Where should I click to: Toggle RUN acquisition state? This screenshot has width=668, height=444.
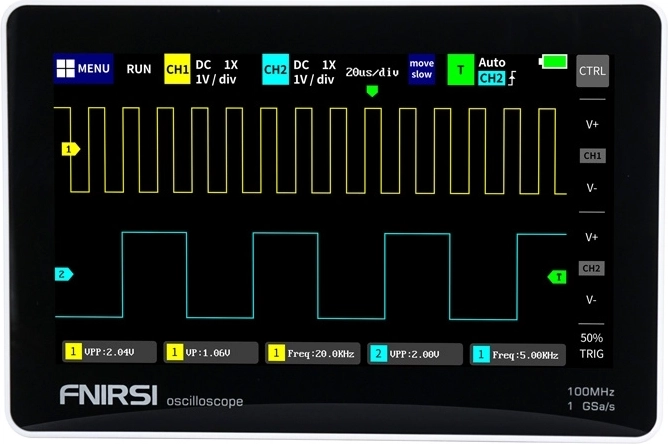pyautogui.click(x=139, y=70)
